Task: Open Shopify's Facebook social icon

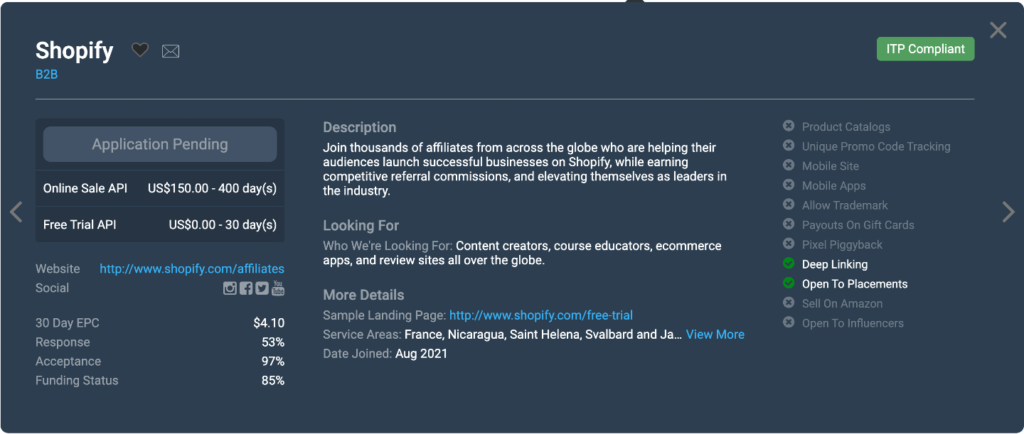Action: tap(246, 289)
